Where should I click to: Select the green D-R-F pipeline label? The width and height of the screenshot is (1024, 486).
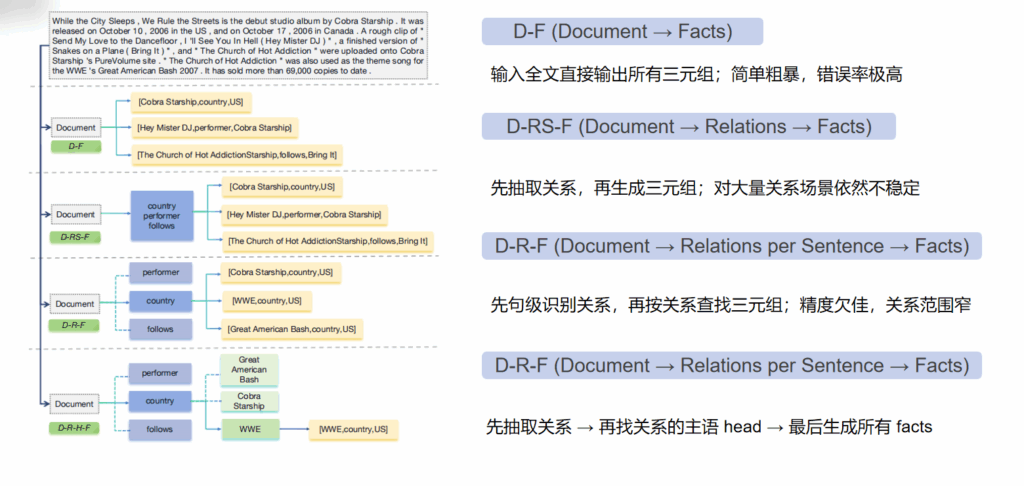[x=75, y=325]
